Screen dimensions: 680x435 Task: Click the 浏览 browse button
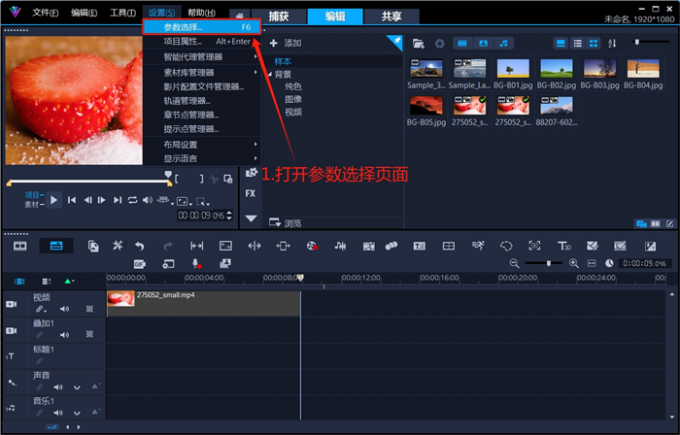(285, 223)
